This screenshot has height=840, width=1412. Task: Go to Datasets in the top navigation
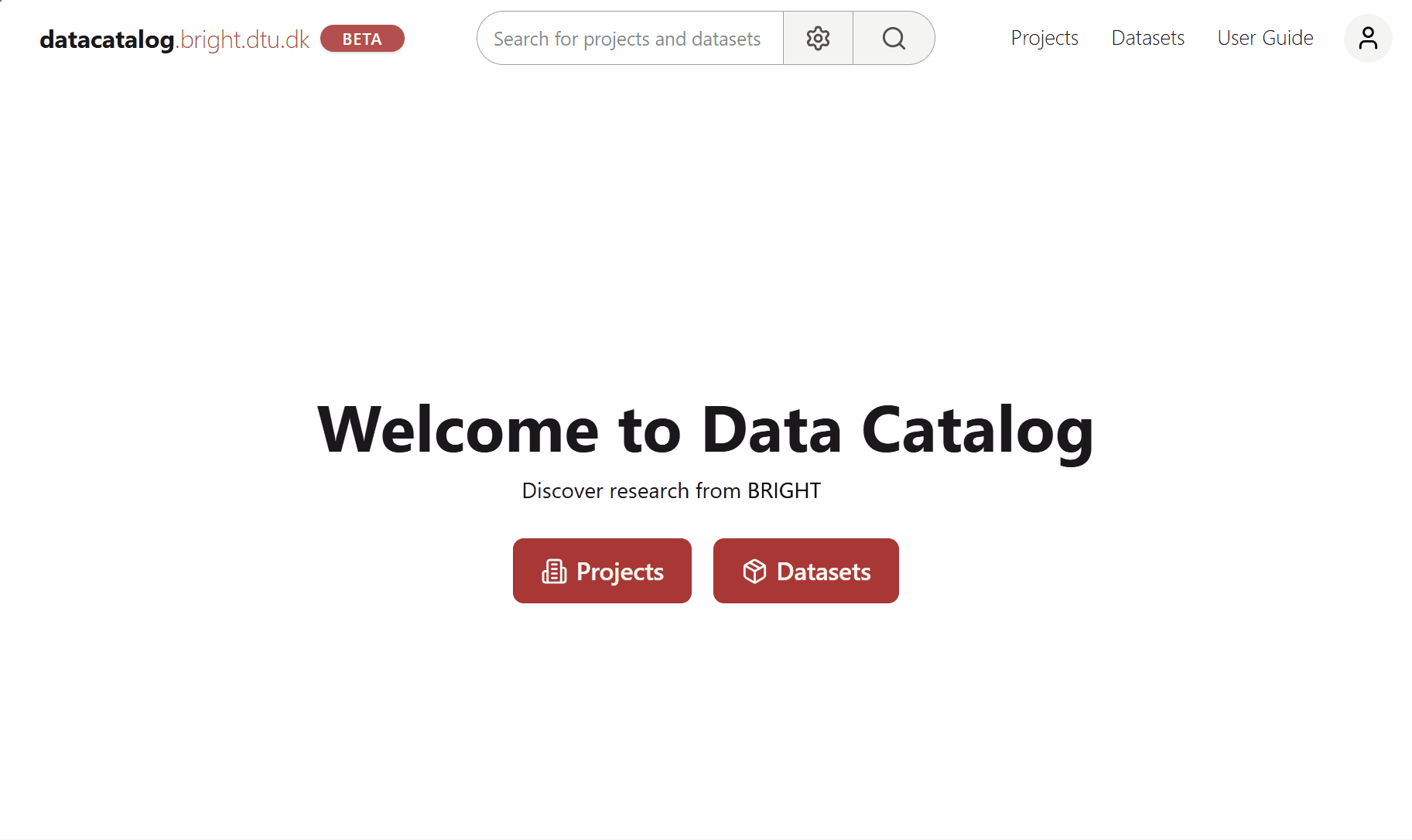click(1147, 38)
